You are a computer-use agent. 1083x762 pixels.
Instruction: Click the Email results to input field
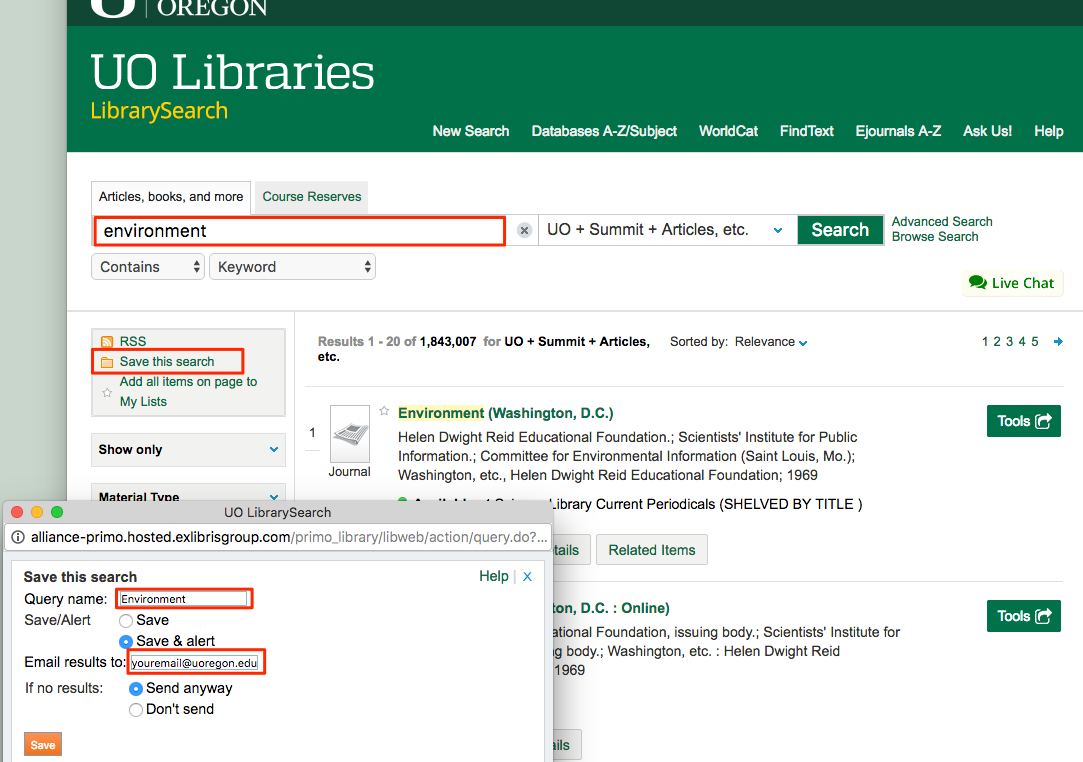(x=195, y=663)
